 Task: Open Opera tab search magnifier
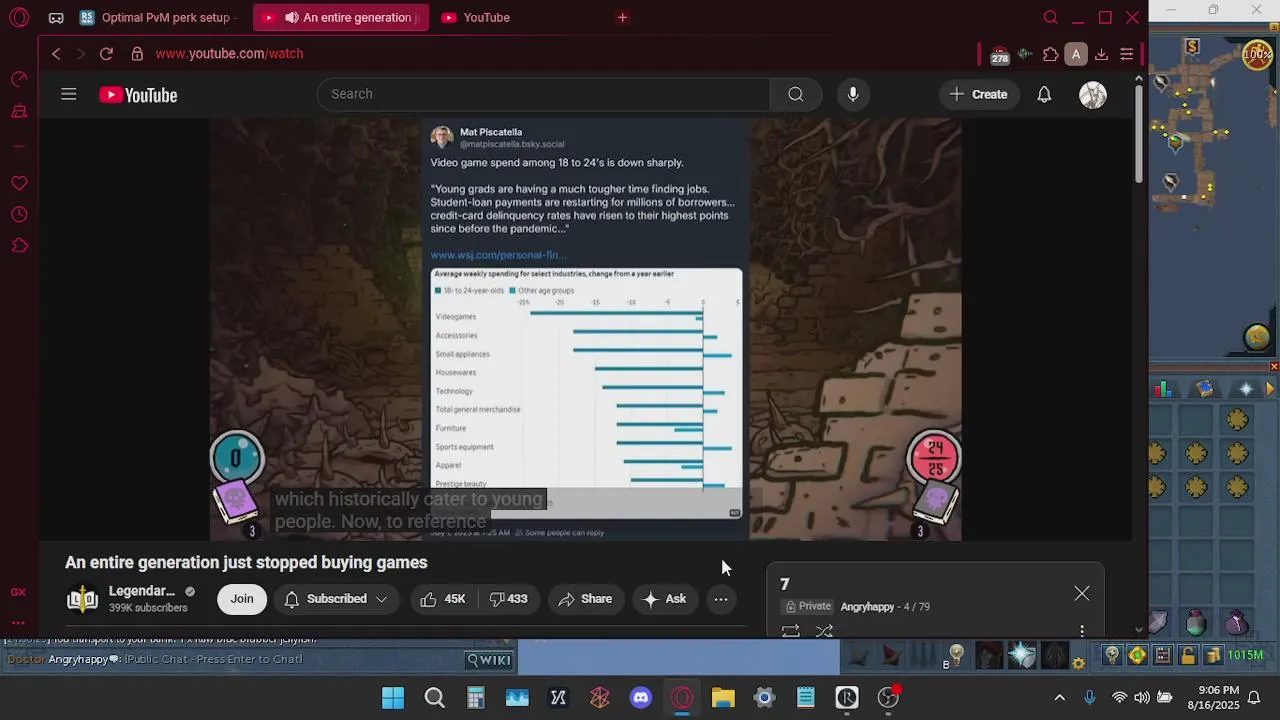(x=1051, y=17)
